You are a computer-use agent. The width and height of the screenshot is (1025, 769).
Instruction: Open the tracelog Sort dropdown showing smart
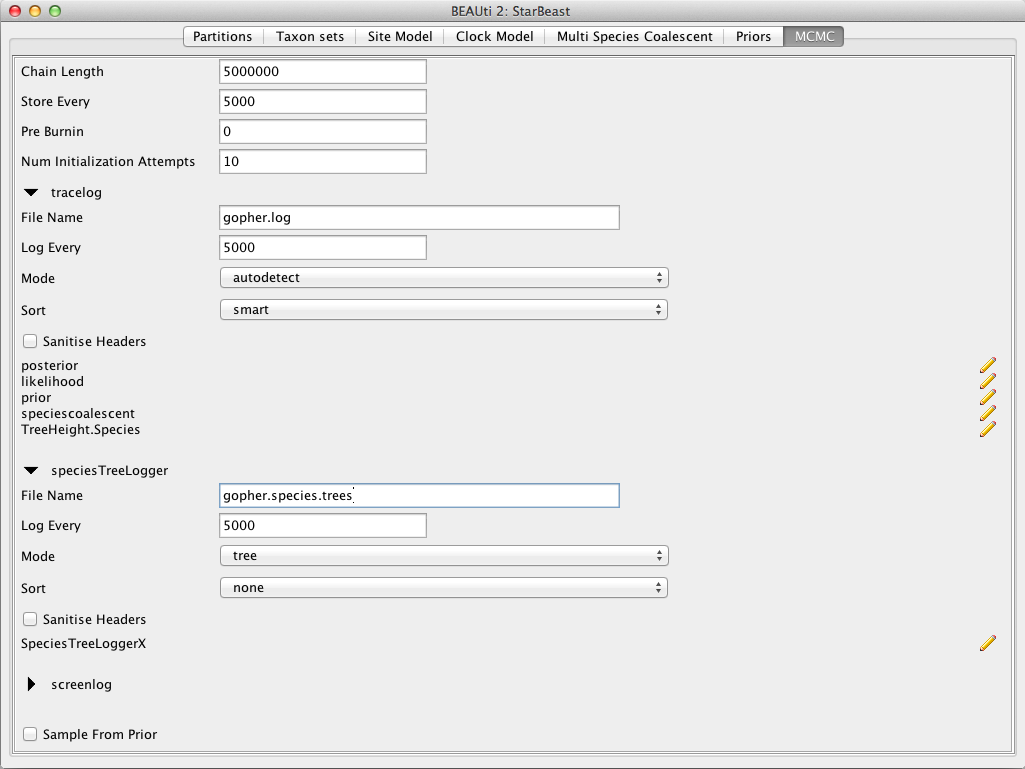pyautogui.click(x=443, y=310)
